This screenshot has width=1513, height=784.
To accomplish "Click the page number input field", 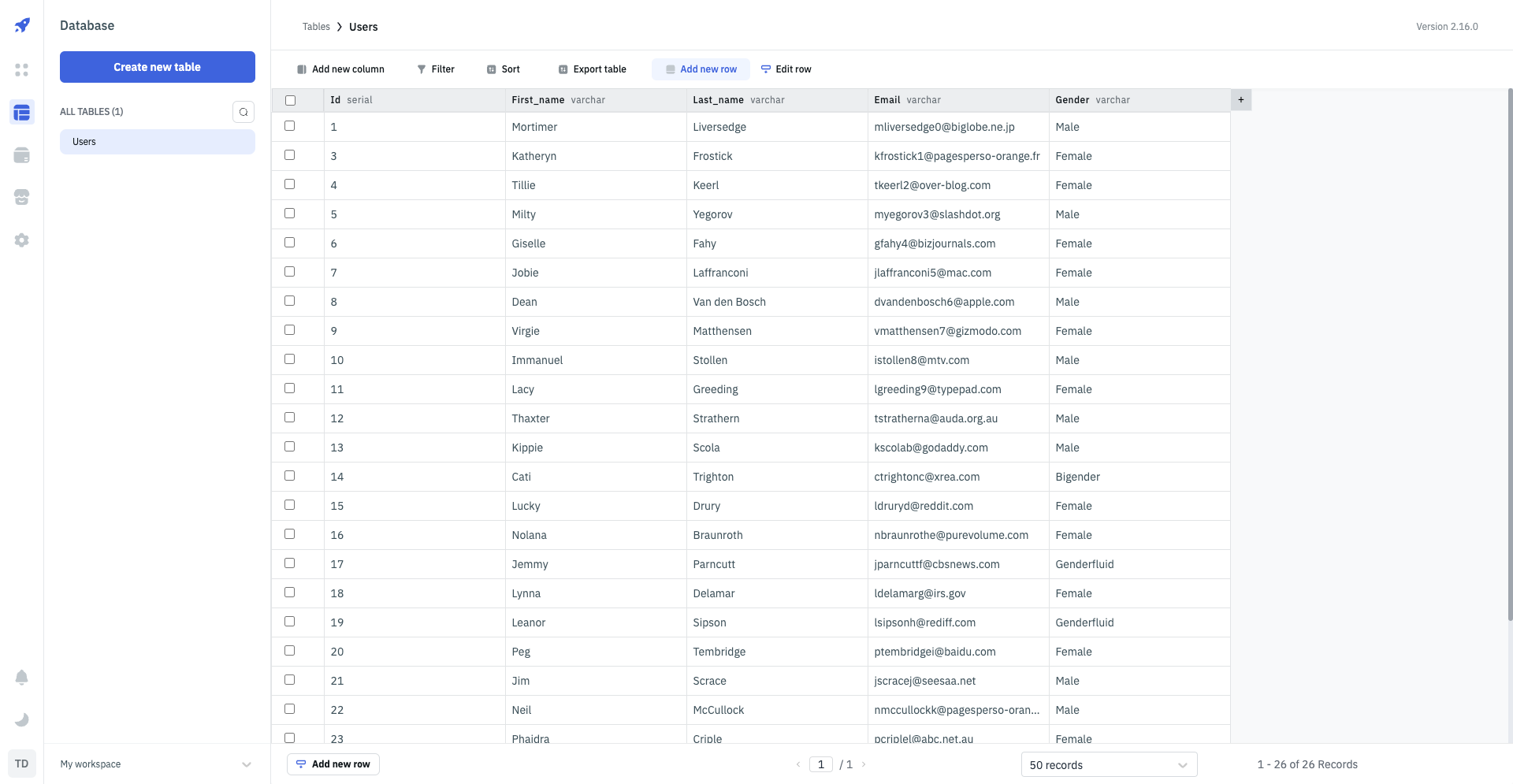I will pos(820,764).
